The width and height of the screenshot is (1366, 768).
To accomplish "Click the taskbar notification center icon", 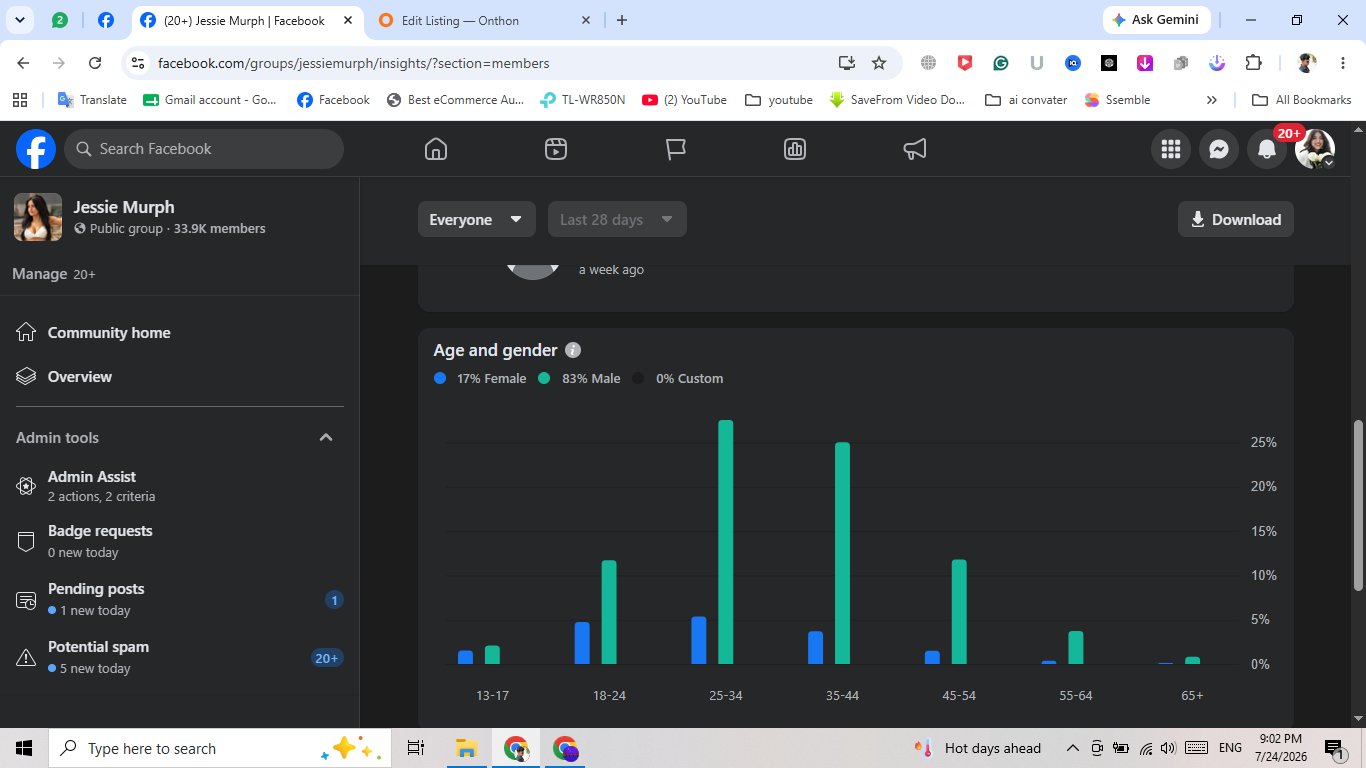I will click(x=1335, y=748).
